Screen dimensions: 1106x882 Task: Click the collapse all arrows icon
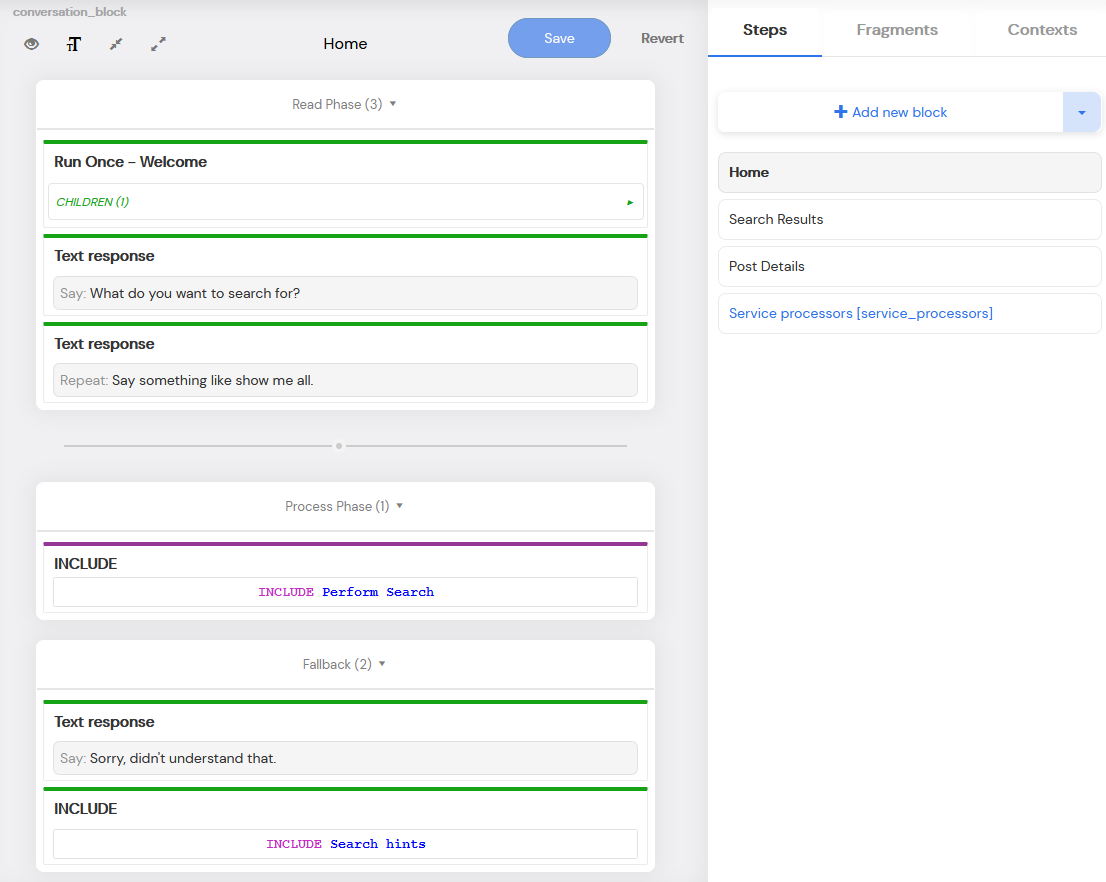click(116, 44)
